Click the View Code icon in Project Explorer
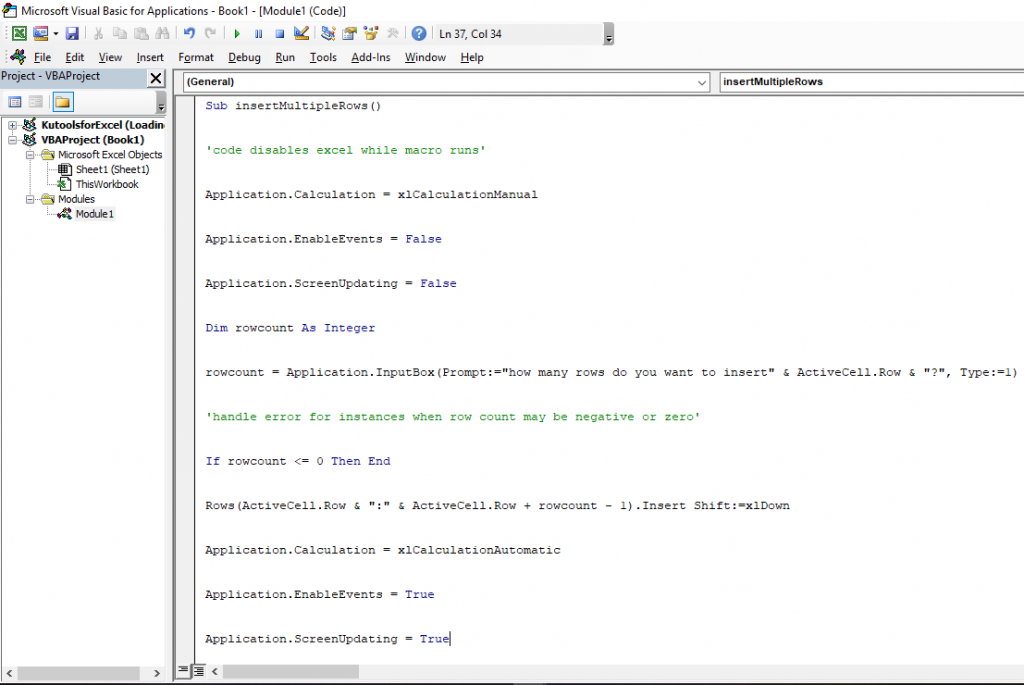The width and height of the screenshot is (1024, 685). (15, 101)
